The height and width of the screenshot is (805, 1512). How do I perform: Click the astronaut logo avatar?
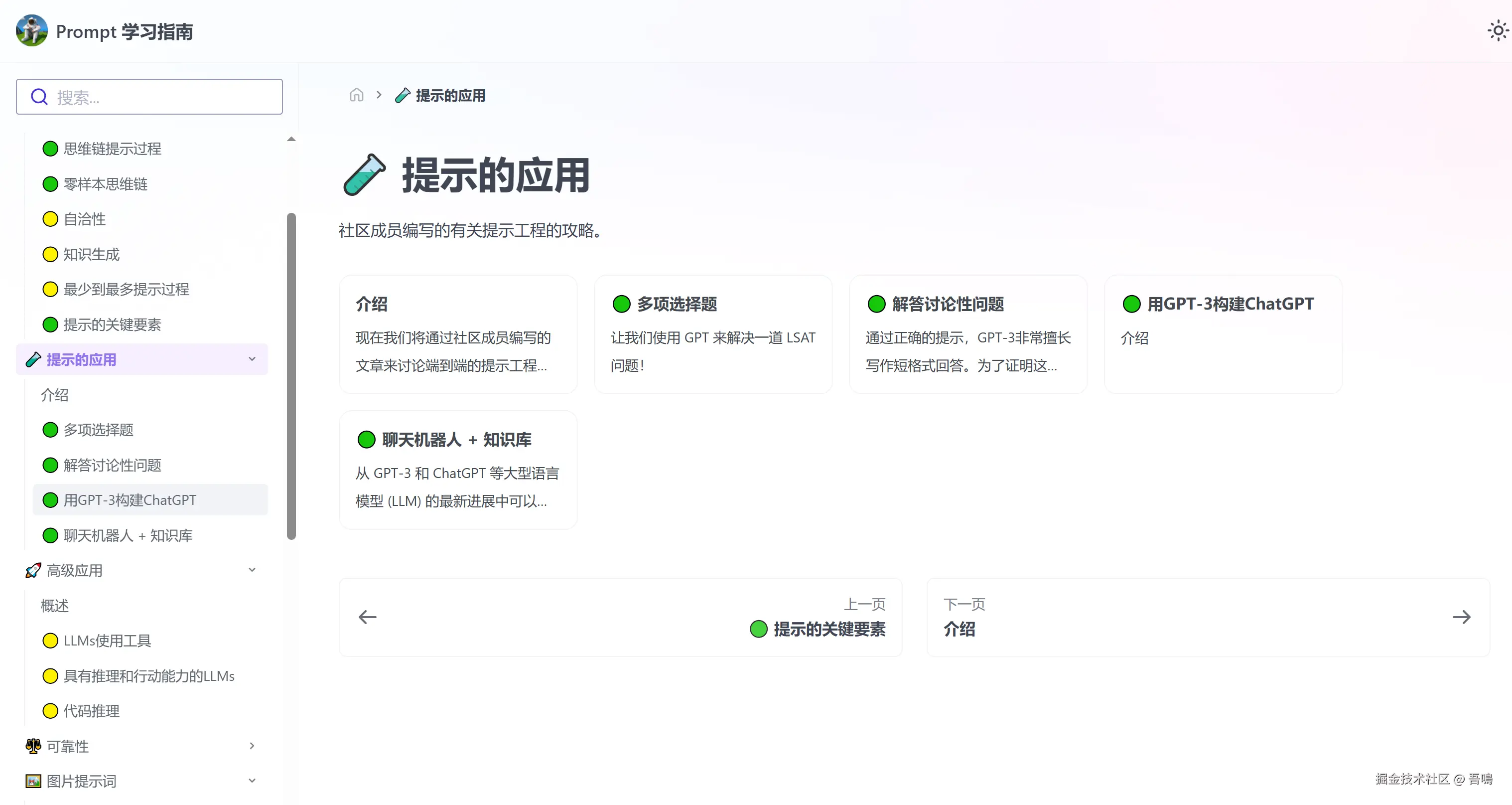(32, 30)
